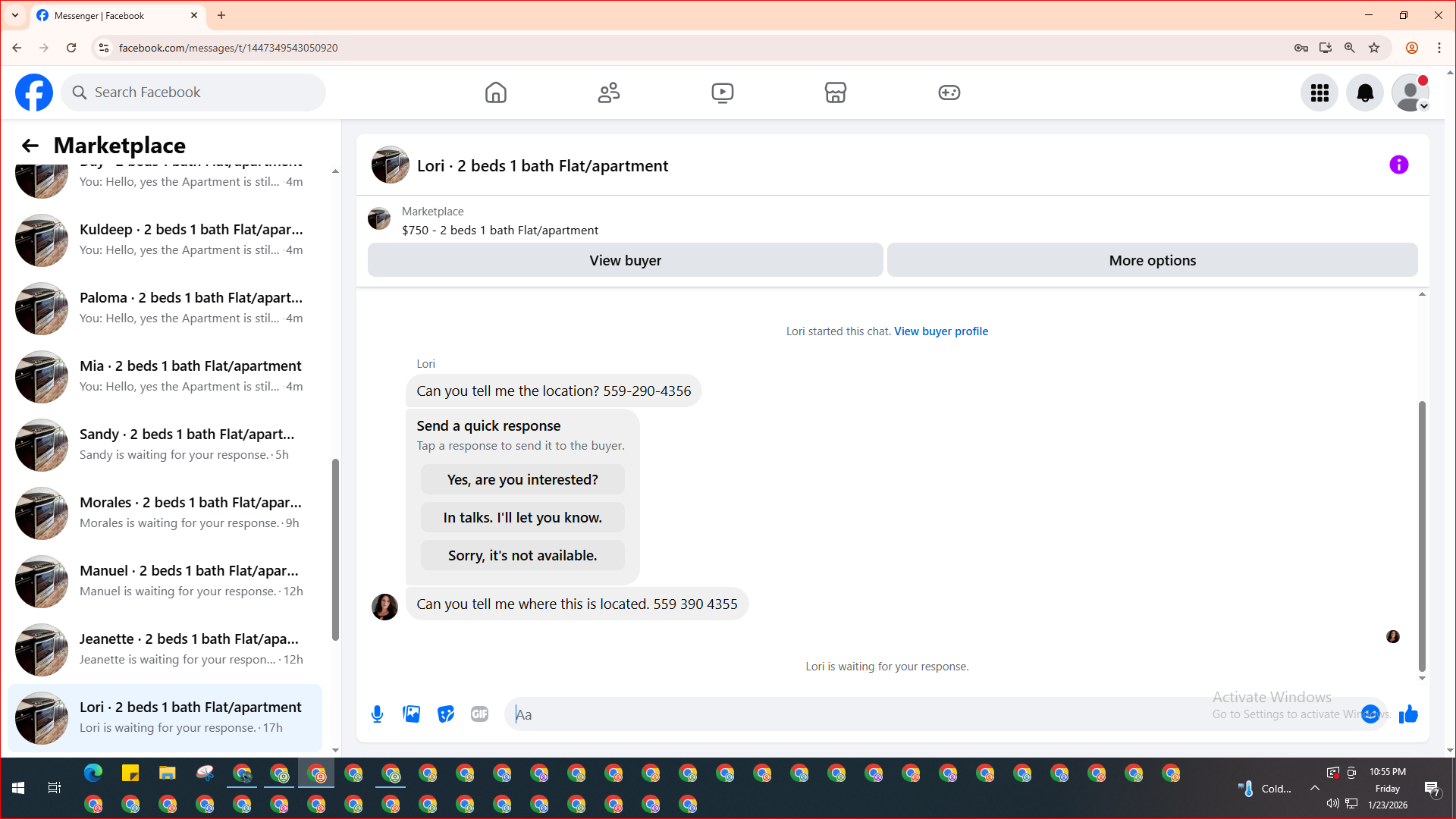Choose a sticker via sticker icon

tap(445, 714)
